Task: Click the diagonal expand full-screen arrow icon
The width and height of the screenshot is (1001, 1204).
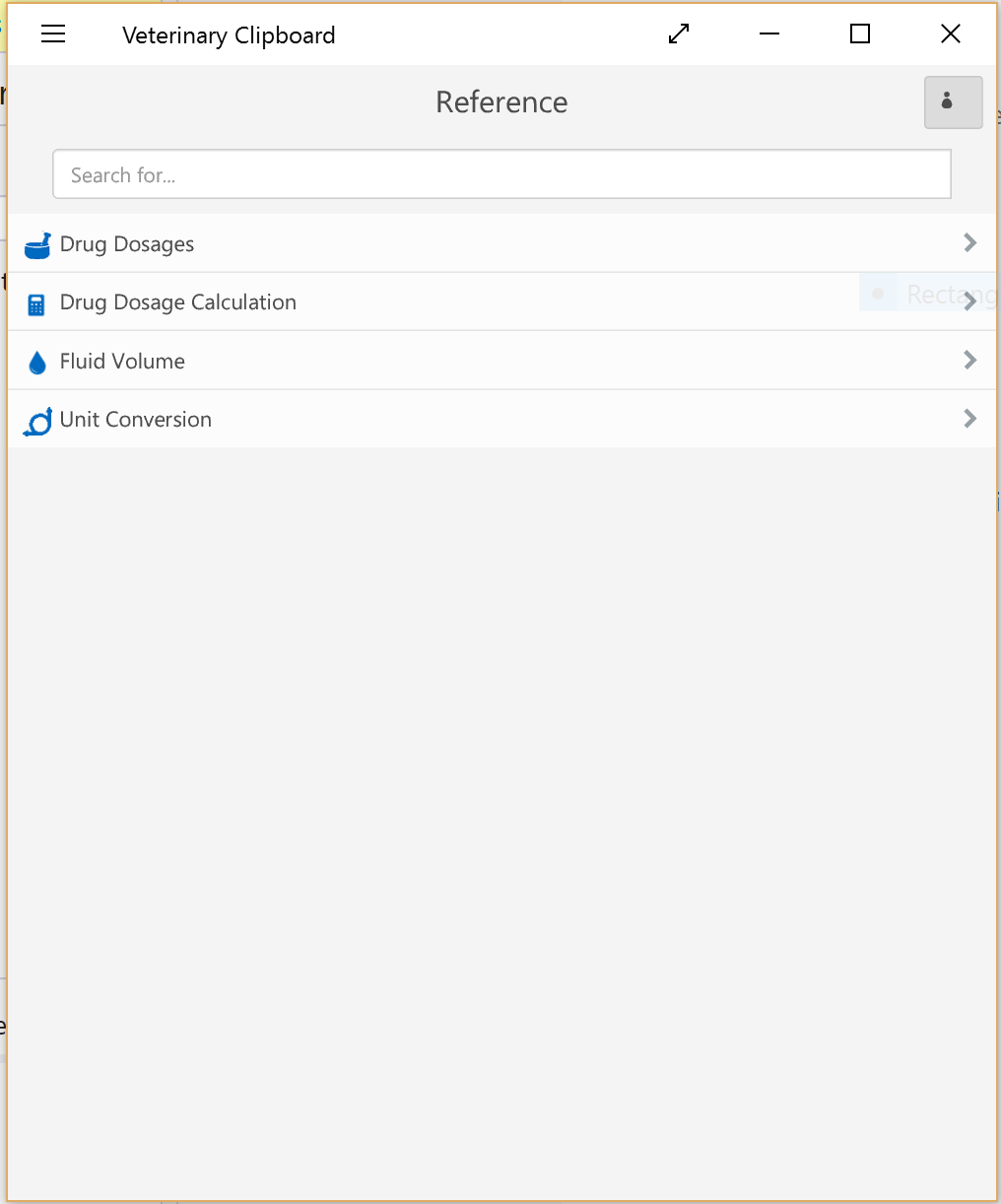Action: pyautogui.click(x=679, y=34)
